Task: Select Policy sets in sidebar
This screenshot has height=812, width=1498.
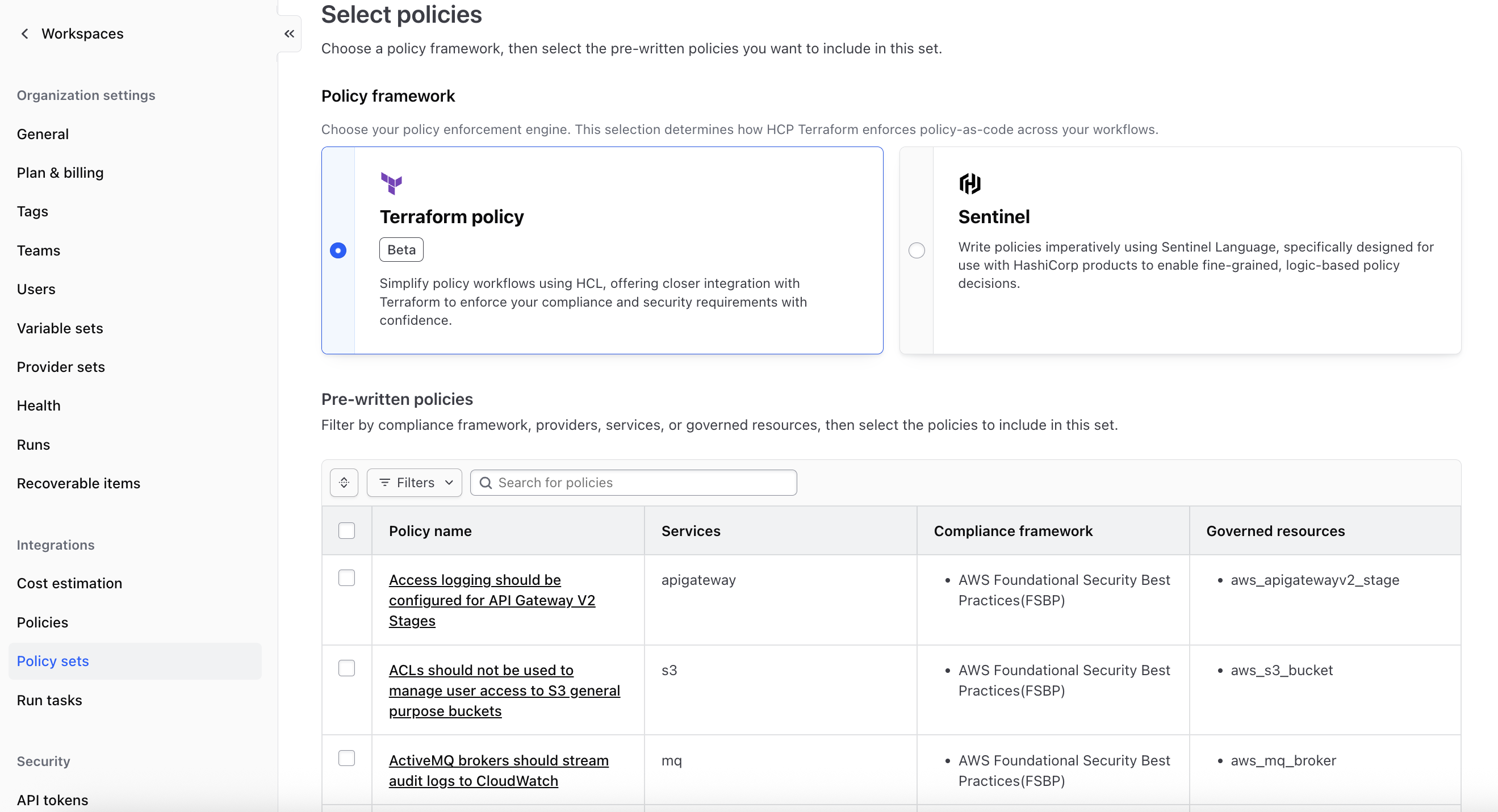Action: pos(135,662)
